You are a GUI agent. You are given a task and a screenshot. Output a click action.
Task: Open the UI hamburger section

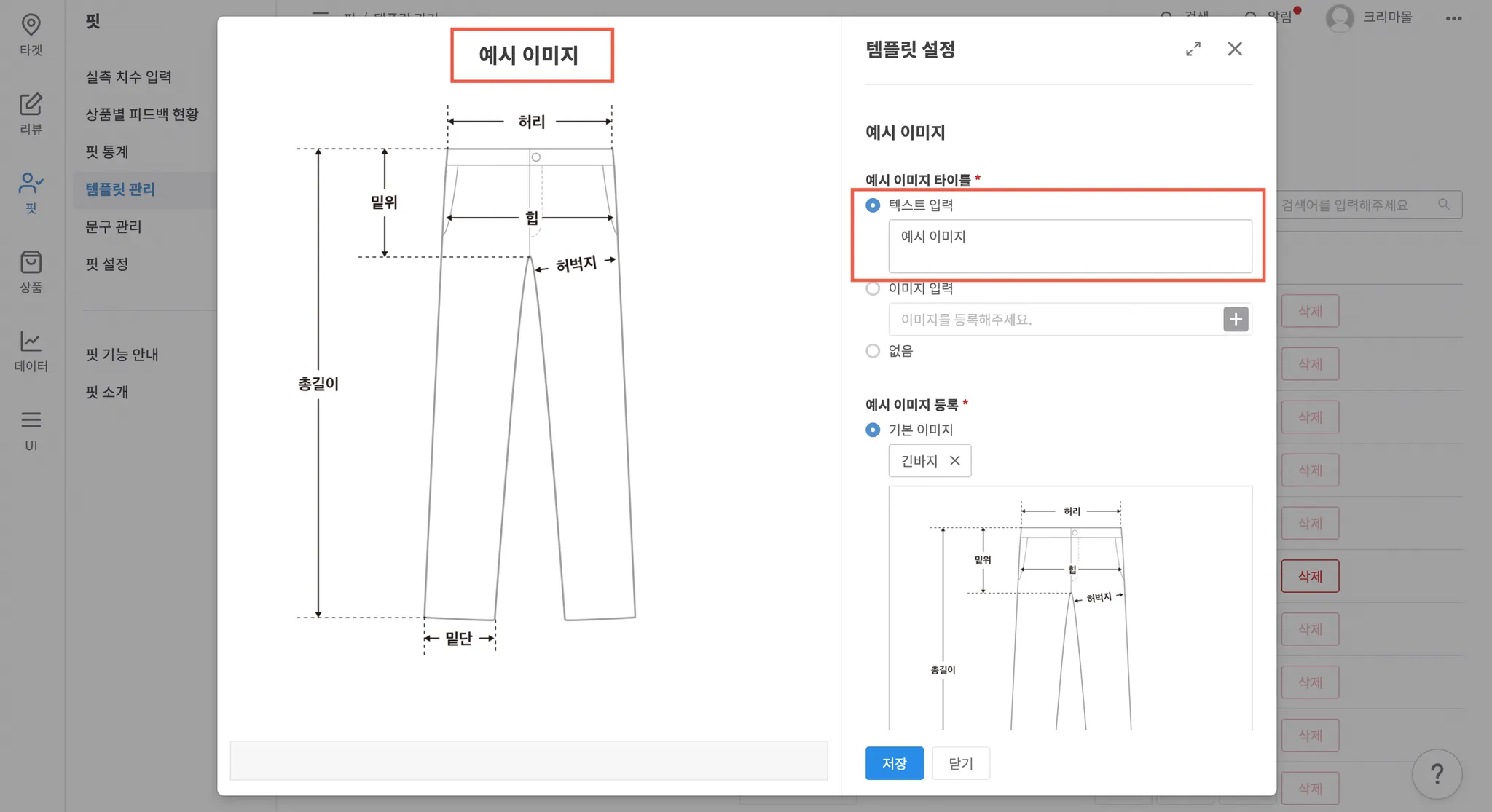tap(31, 430)
